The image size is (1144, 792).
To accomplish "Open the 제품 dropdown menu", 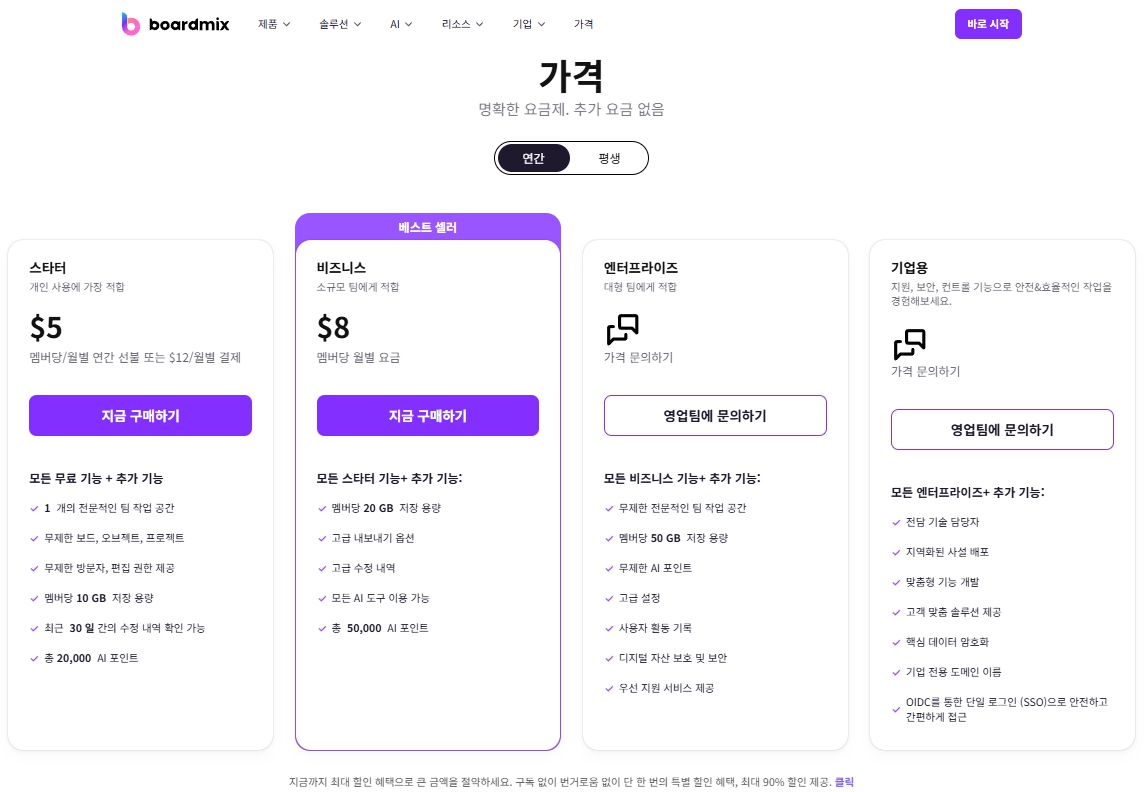I will click(x=272, y=24).
